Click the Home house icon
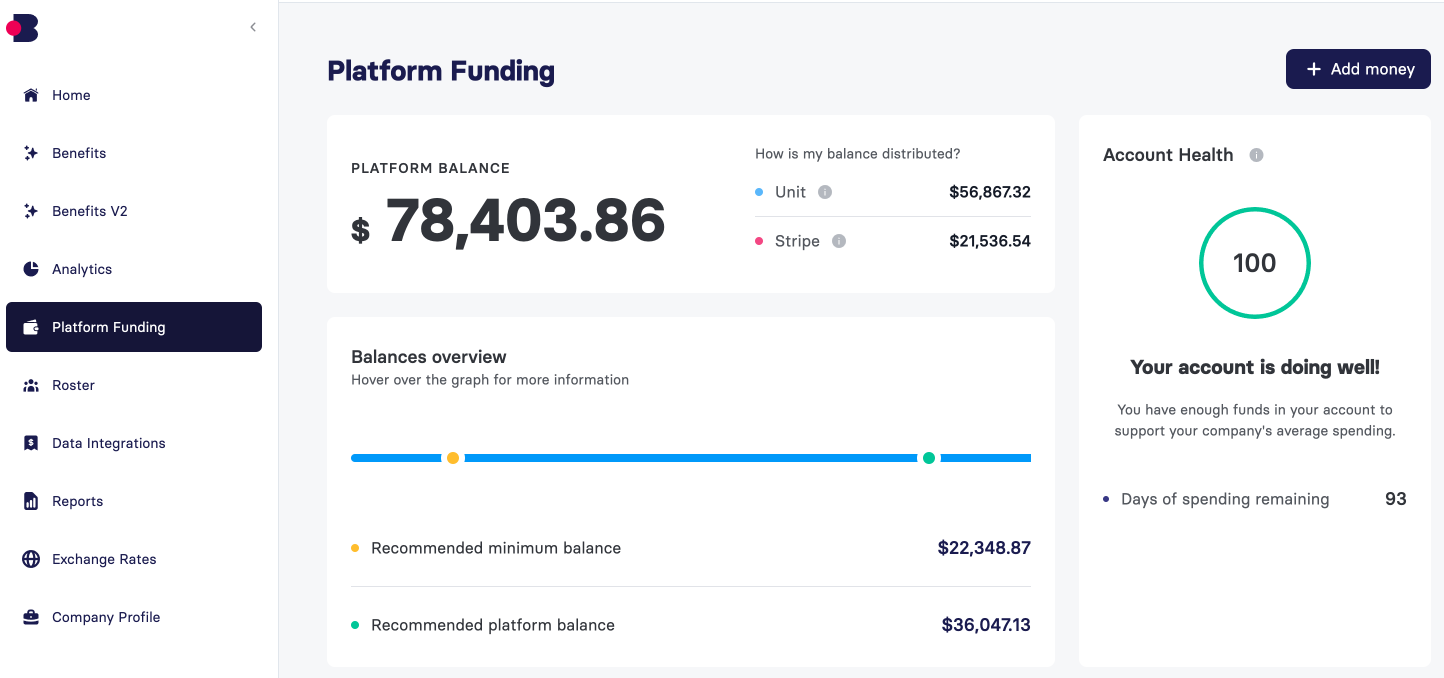The height and width of the screenshot is (678, 1444). point(31,95)
